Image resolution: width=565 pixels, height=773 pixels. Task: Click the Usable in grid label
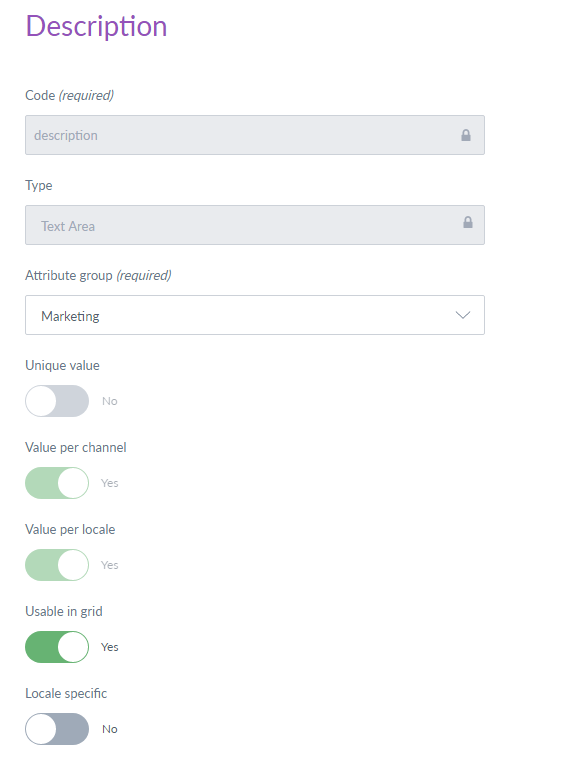tap(64, 611)
